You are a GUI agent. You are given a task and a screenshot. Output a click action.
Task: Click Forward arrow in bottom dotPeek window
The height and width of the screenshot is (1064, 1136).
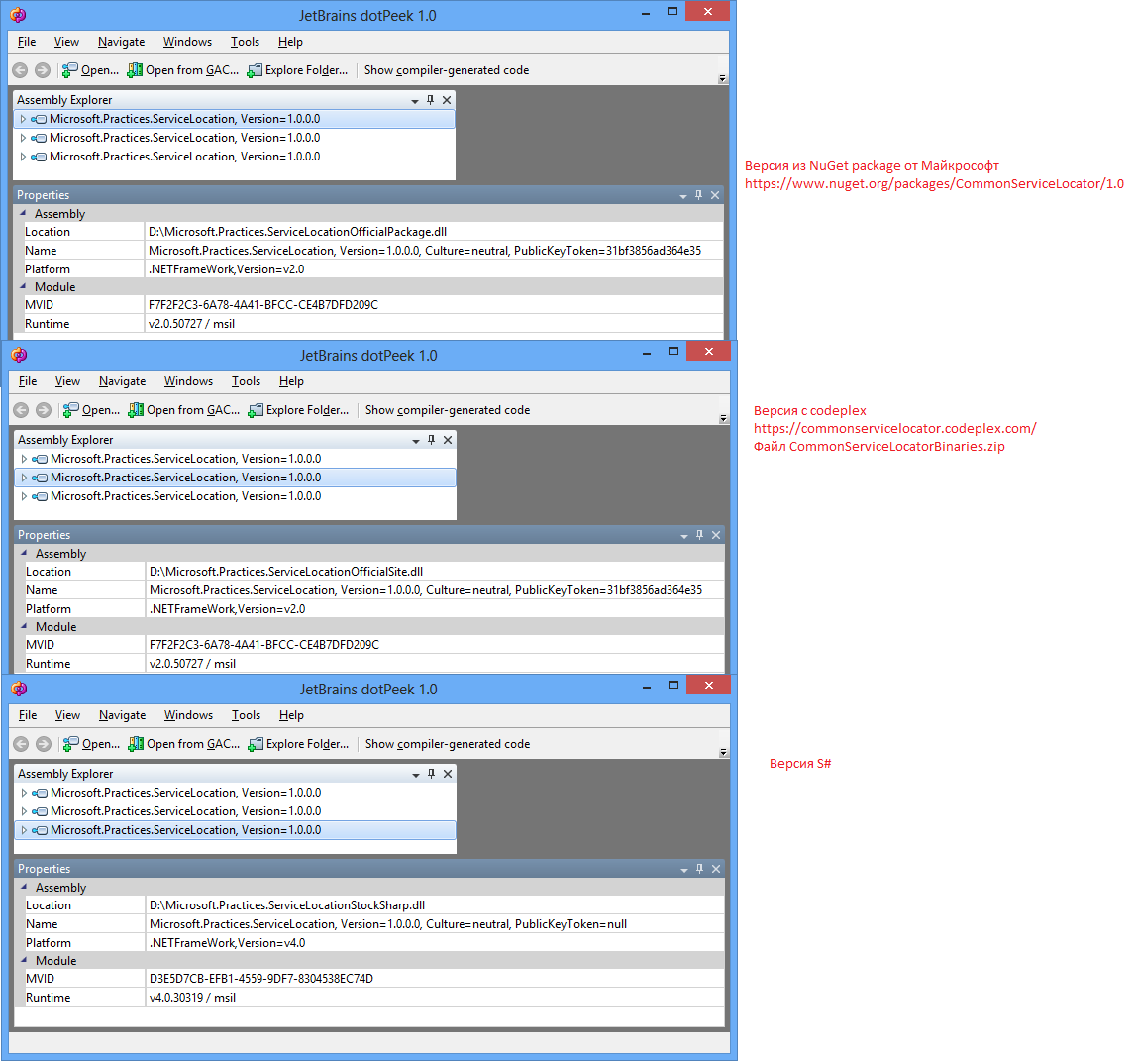tap(44, 744)
